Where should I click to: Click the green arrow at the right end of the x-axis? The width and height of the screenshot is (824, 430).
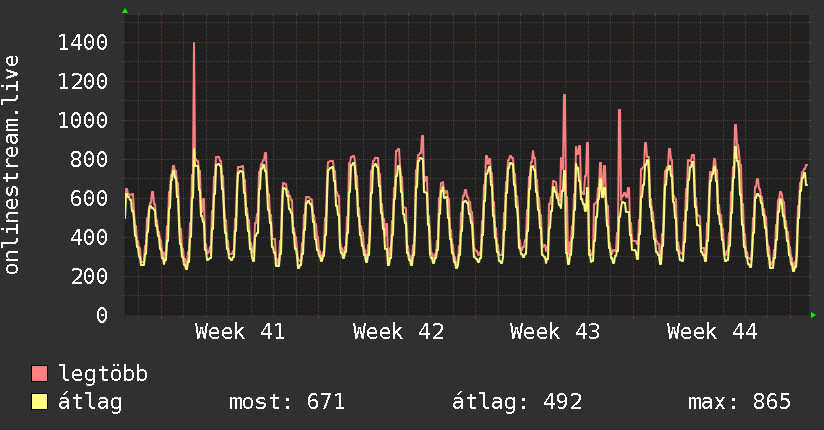coord(813,315)
